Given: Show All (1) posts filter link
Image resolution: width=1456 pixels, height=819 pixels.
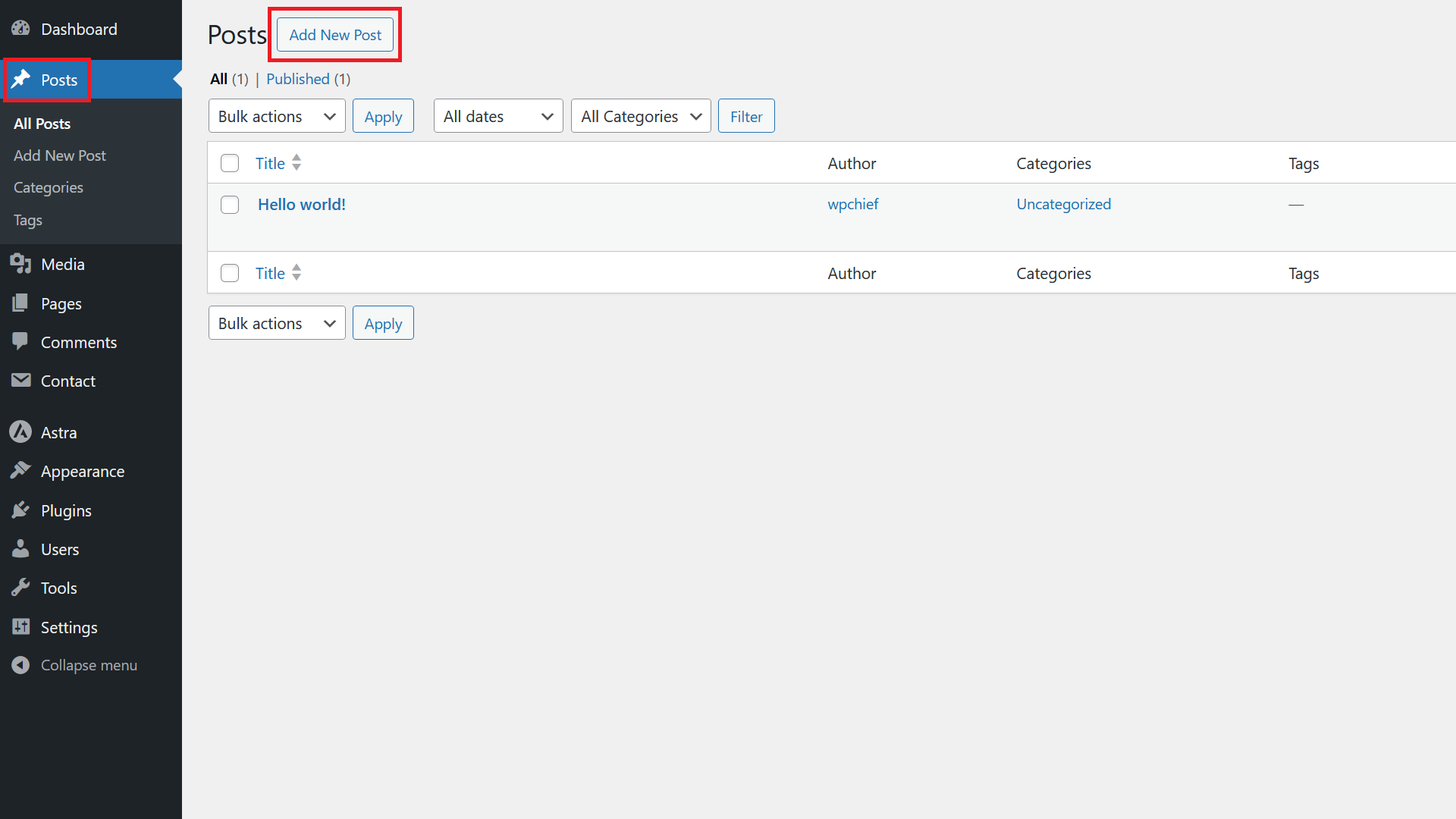Looking at the screenshot, I should click(229, 79).
